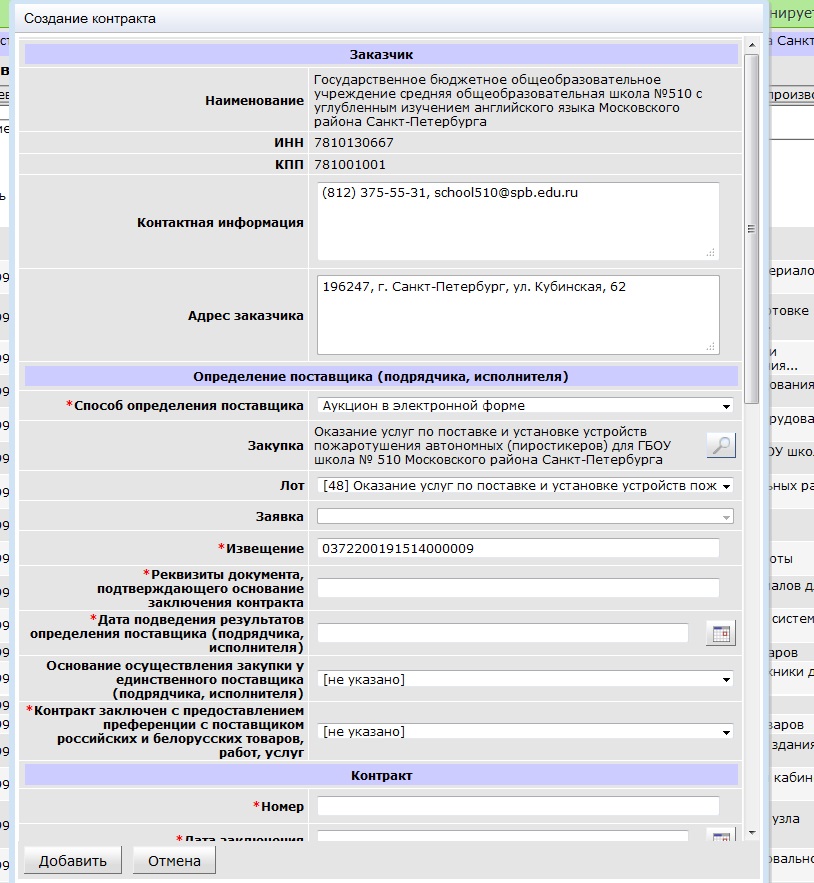Click the resize grip of Адрес заказчика

point(711,347)
